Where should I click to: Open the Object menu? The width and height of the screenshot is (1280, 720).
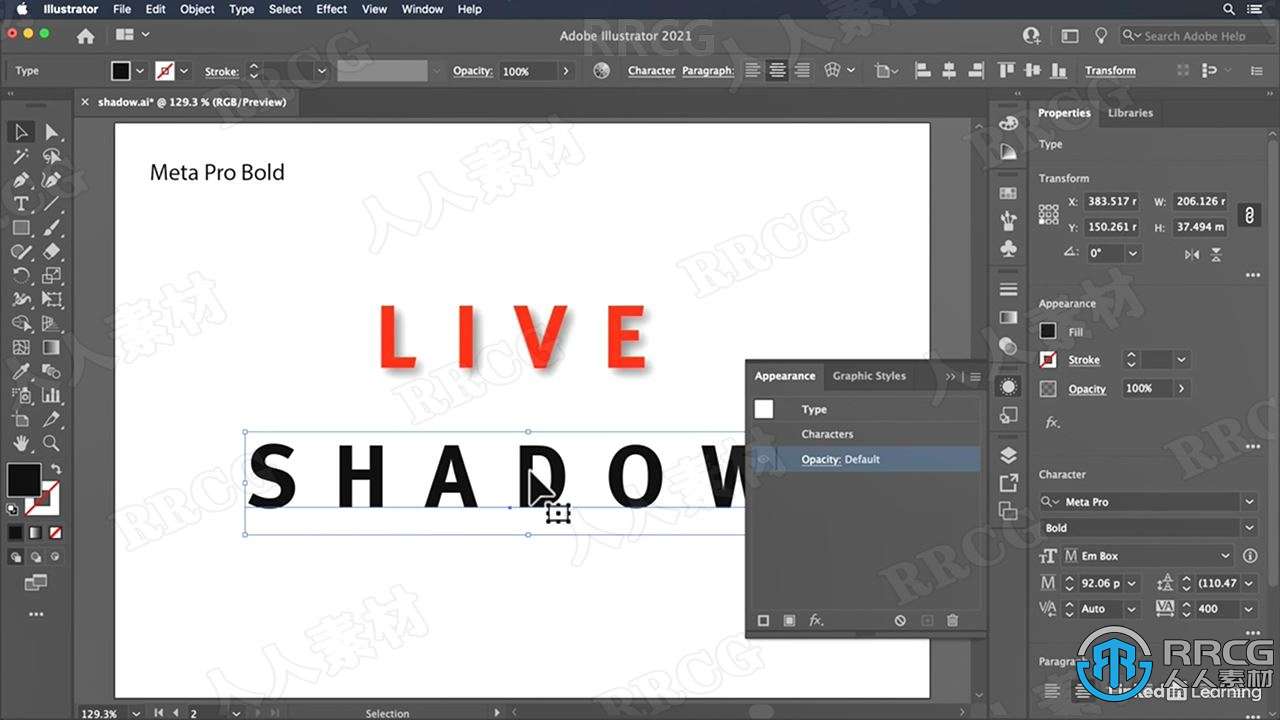pyautogui.click(x=197, y=9)
